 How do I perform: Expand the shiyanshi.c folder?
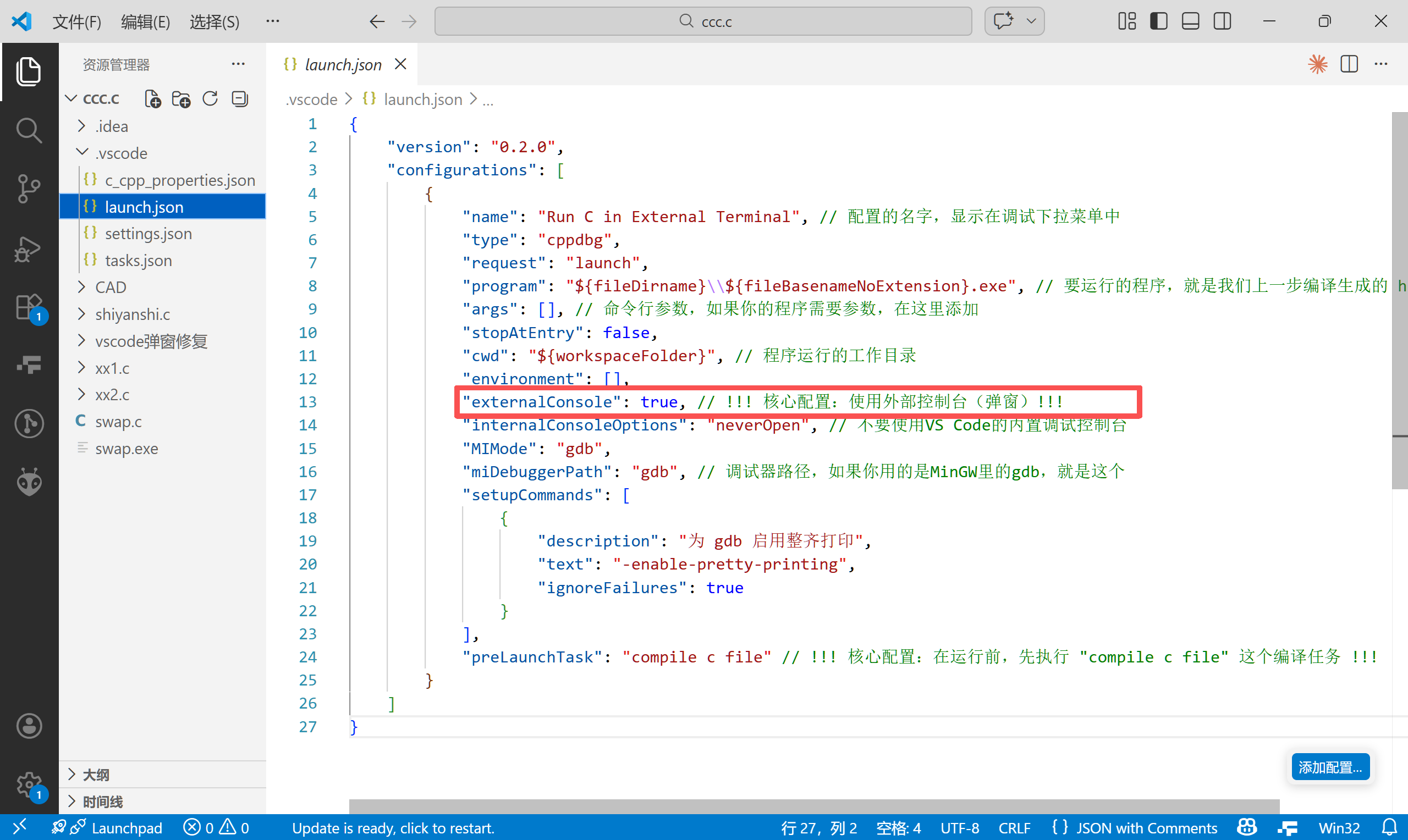point(81,314)
